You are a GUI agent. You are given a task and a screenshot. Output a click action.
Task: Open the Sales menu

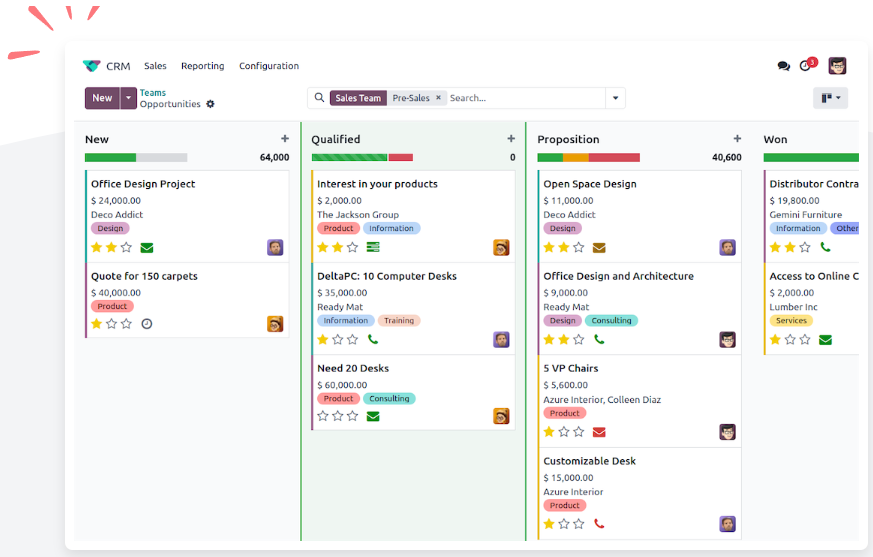[x=155, y=66]
